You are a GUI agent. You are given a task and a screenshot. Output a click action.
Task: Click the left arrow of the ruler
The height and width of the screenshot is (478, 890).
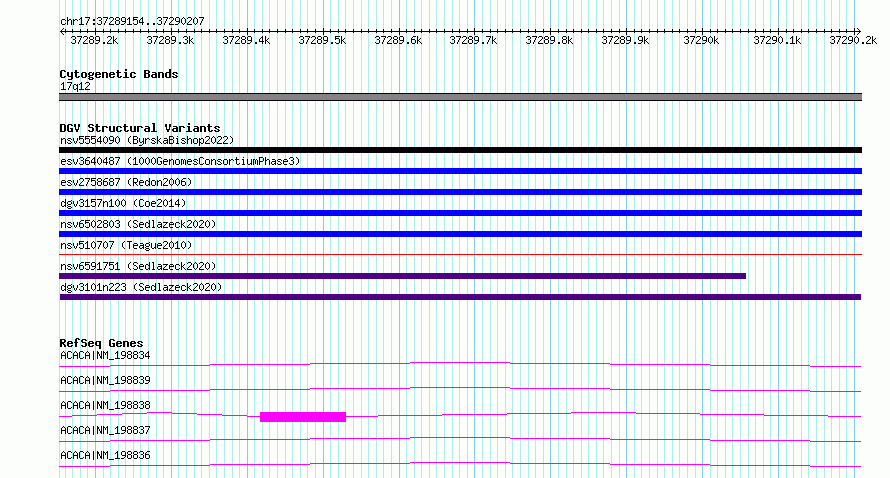point(62,31)
